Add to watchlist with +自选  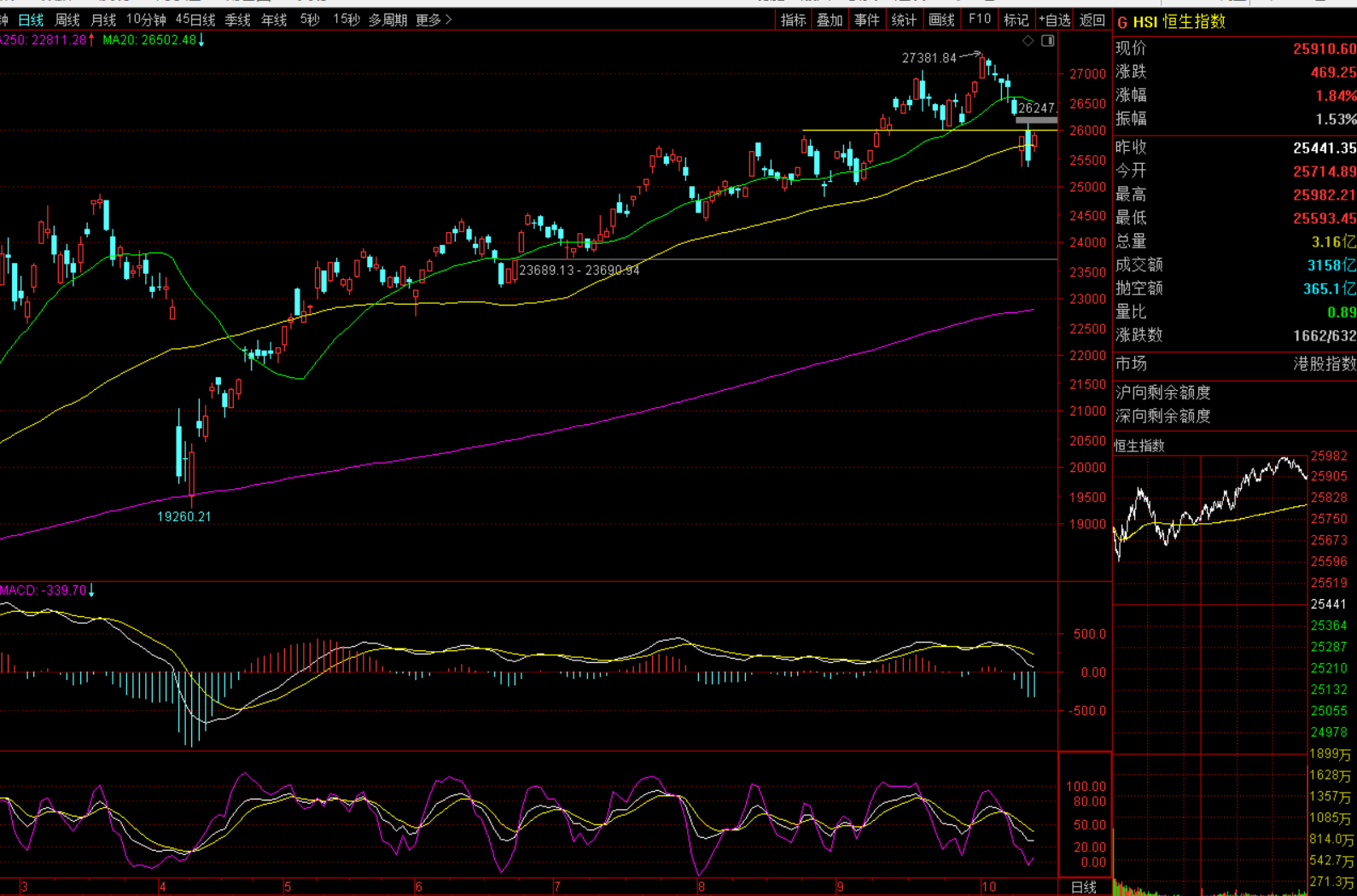pyautogui.click(x=1055, y=20)
